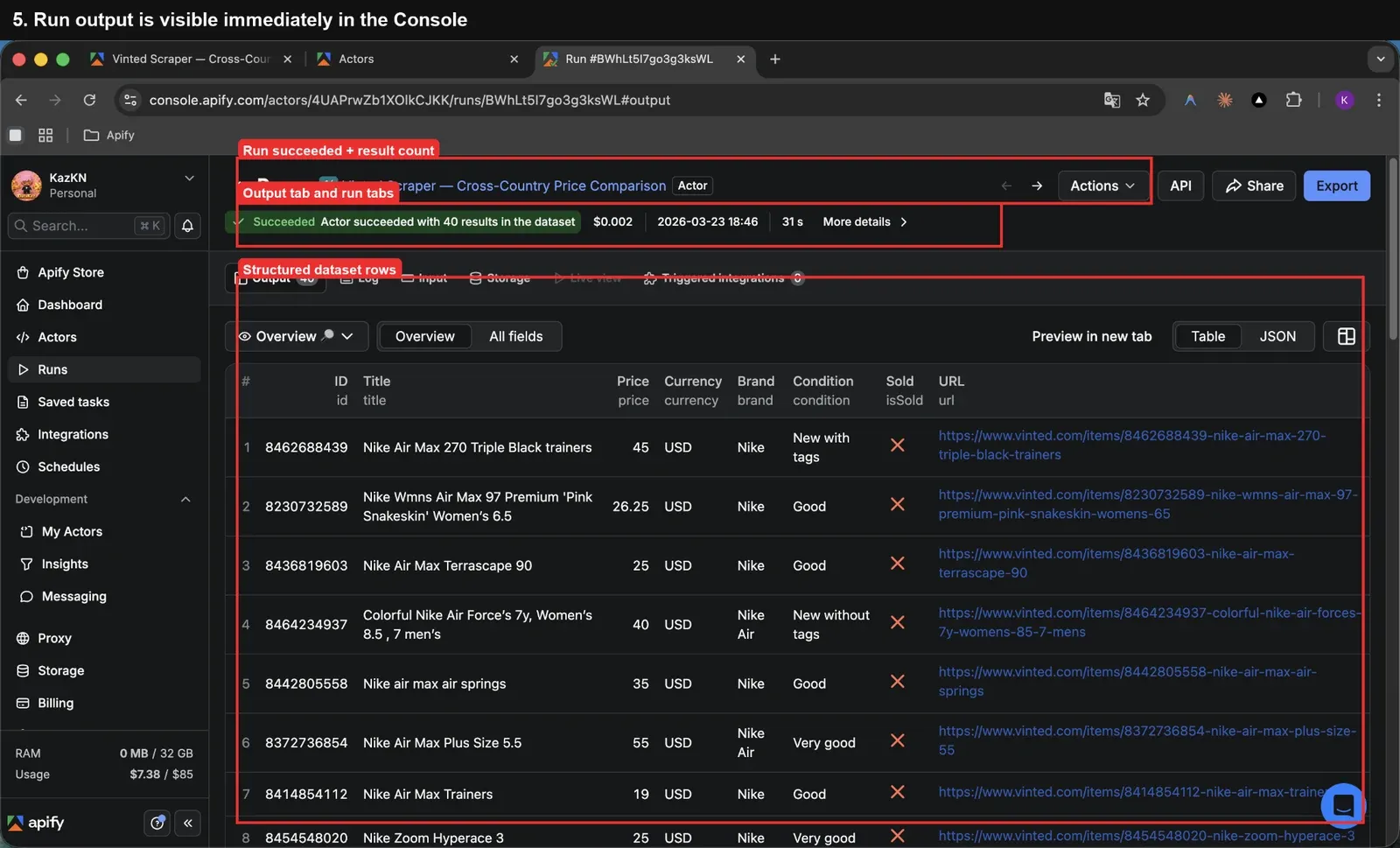This screenshot has height=848, width=1400.
Task: Open Billing in the sidebar
Action: [x=104, y=703]
